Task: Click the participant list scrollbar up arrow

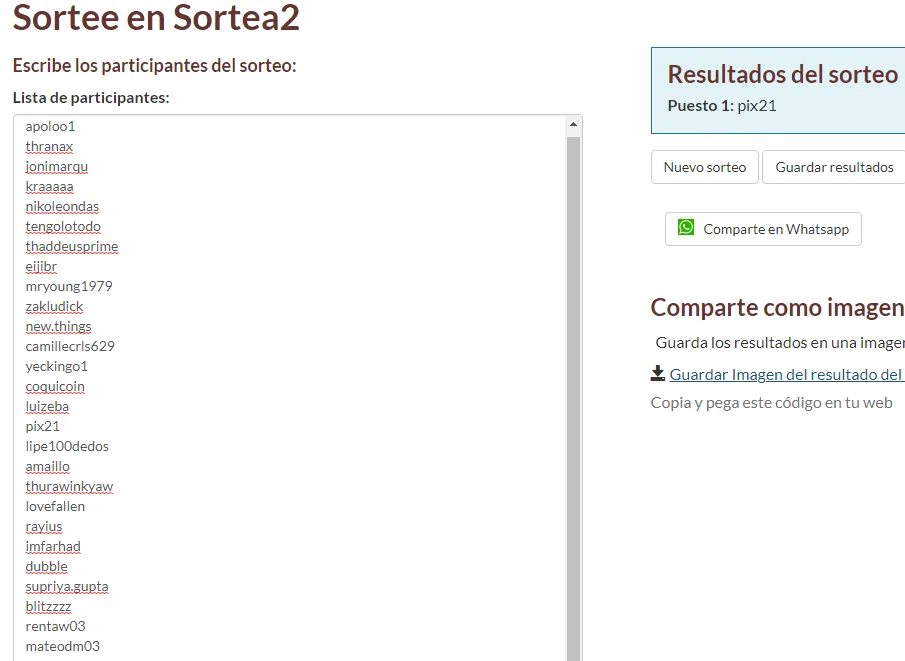Action: coord(573,124)
